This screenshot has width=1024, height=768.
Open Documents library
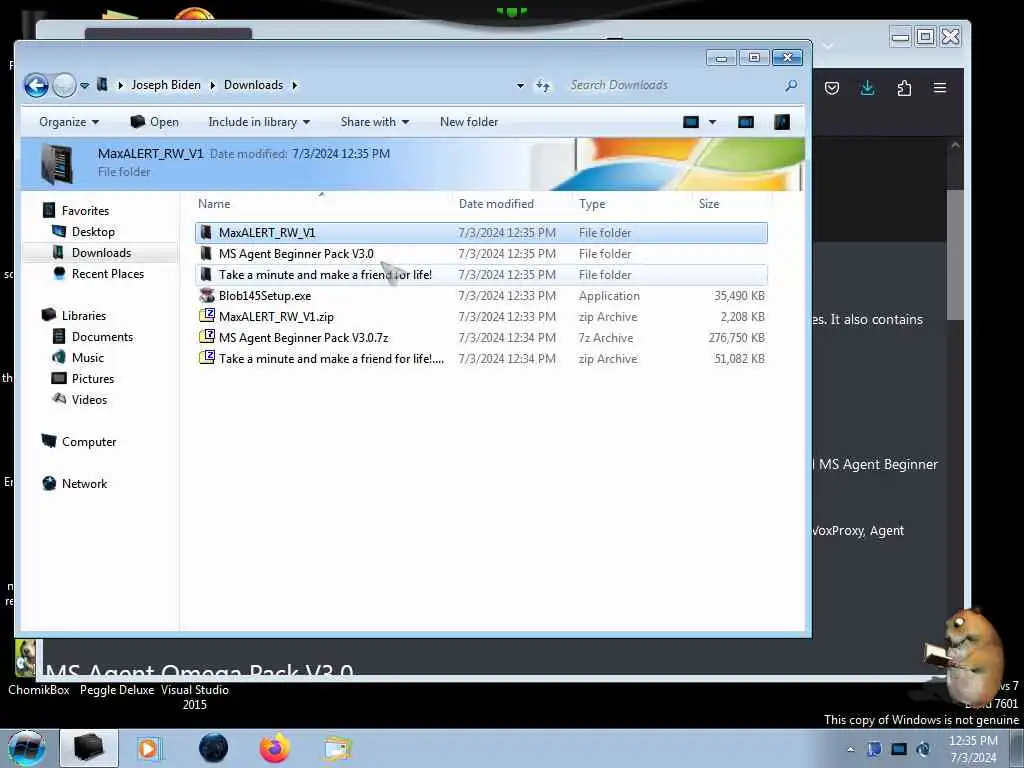click(102, 337)
